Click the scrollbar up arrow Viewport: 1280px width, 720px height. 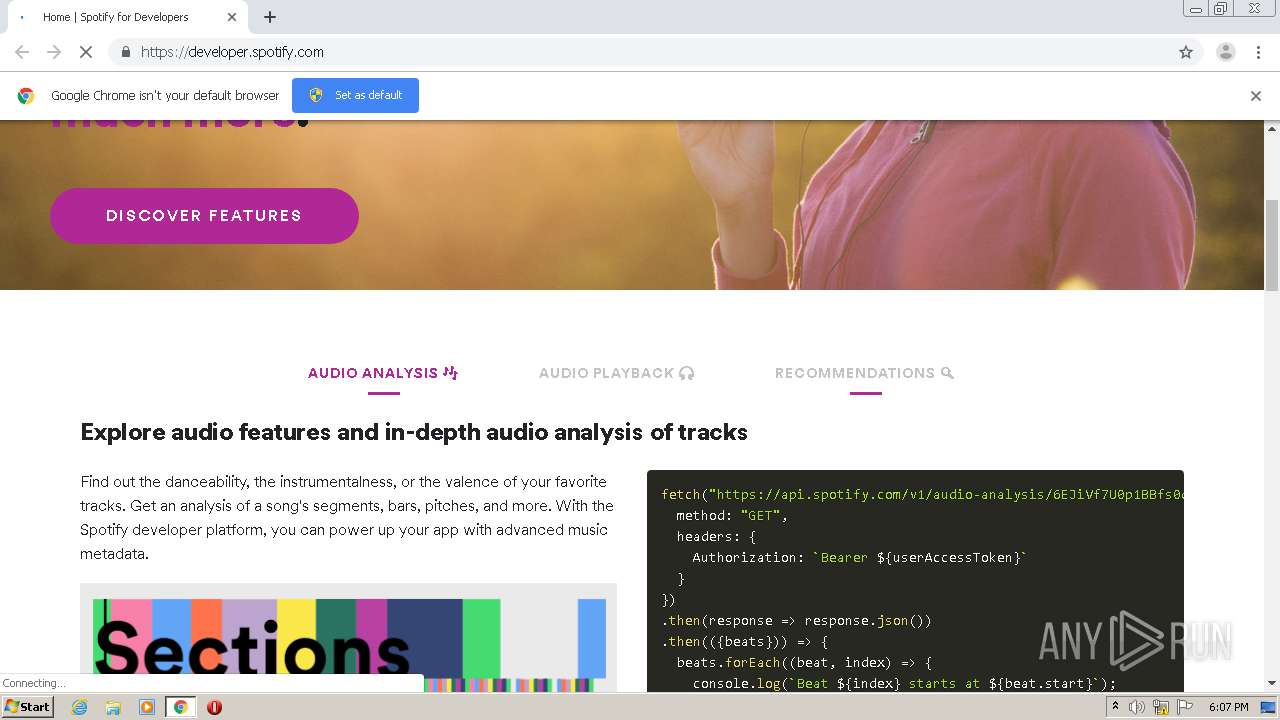[1272, 129]
